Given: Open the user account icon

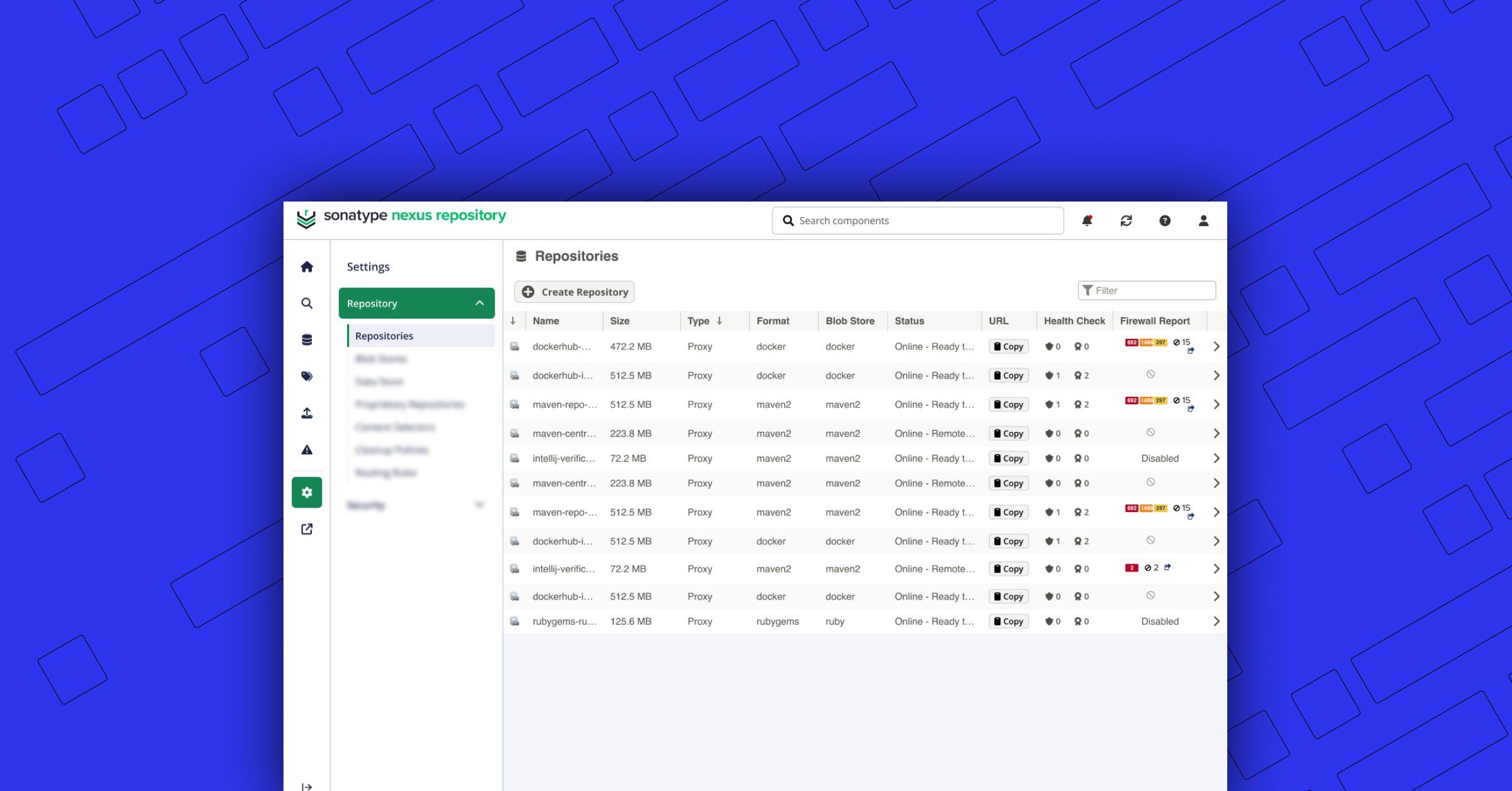Looking at the screenshot, I should point(1203,220).
